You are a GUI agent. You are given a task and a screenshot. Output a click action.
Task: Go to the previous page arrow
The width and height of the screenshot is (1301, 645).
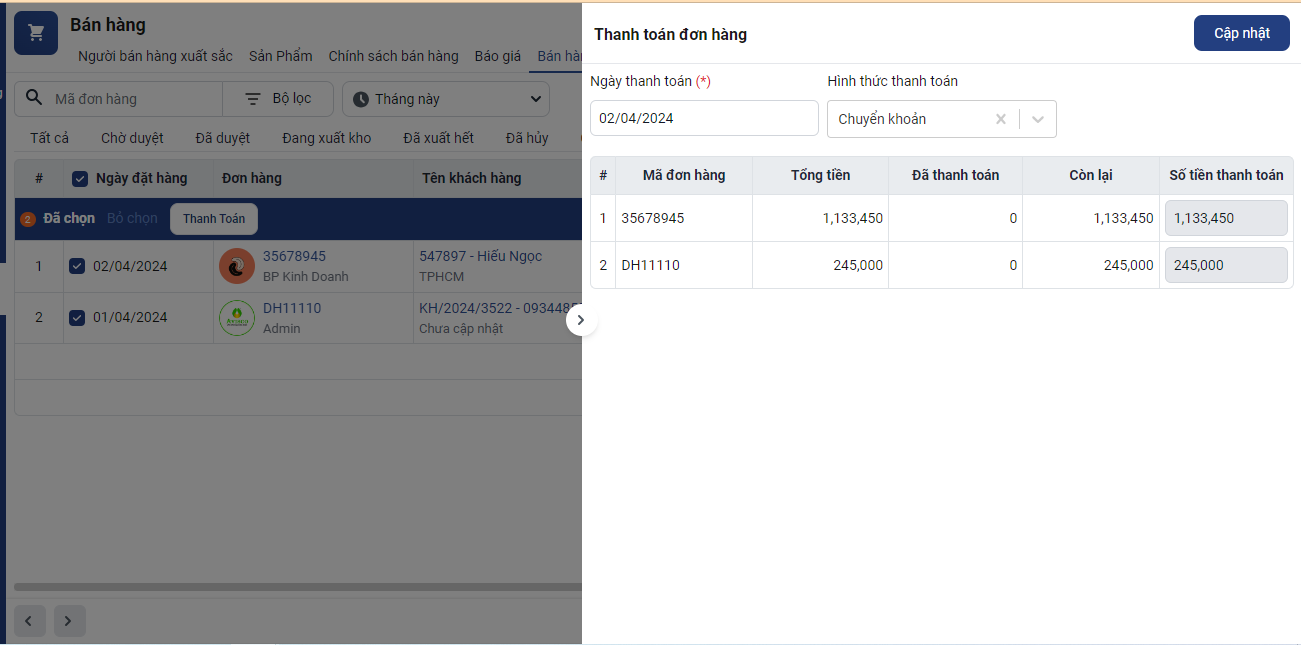pyautogui.click(x=28, y=621)
